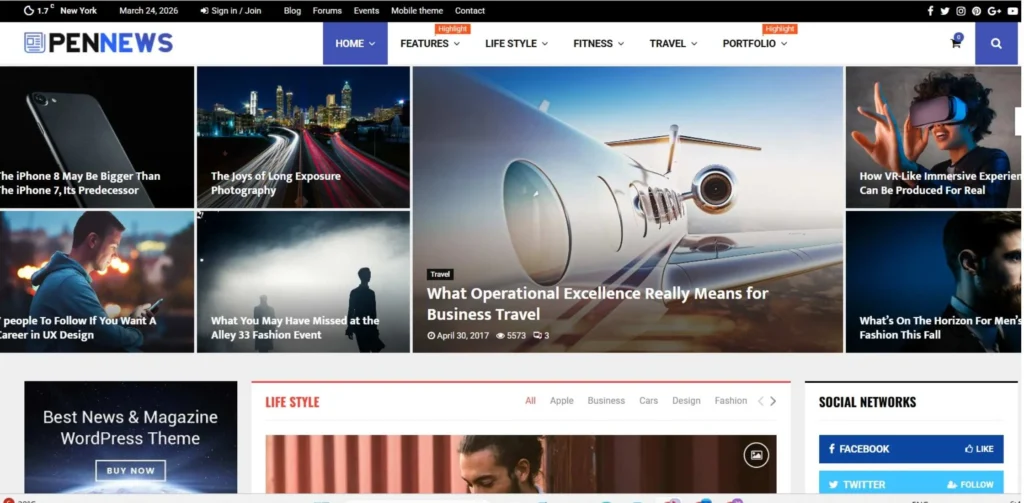
Task: Click the image gallery icon on Life Style post
Action: point(756,455)
